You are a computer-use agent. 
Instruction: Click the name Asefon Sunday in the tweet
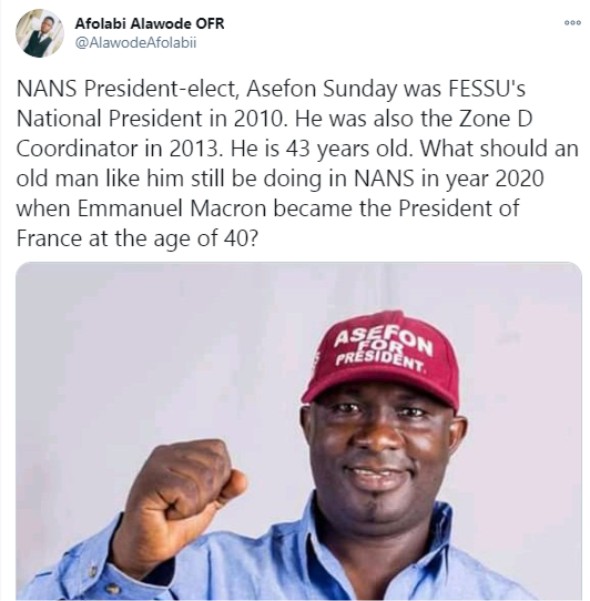[x=321, y=89]
